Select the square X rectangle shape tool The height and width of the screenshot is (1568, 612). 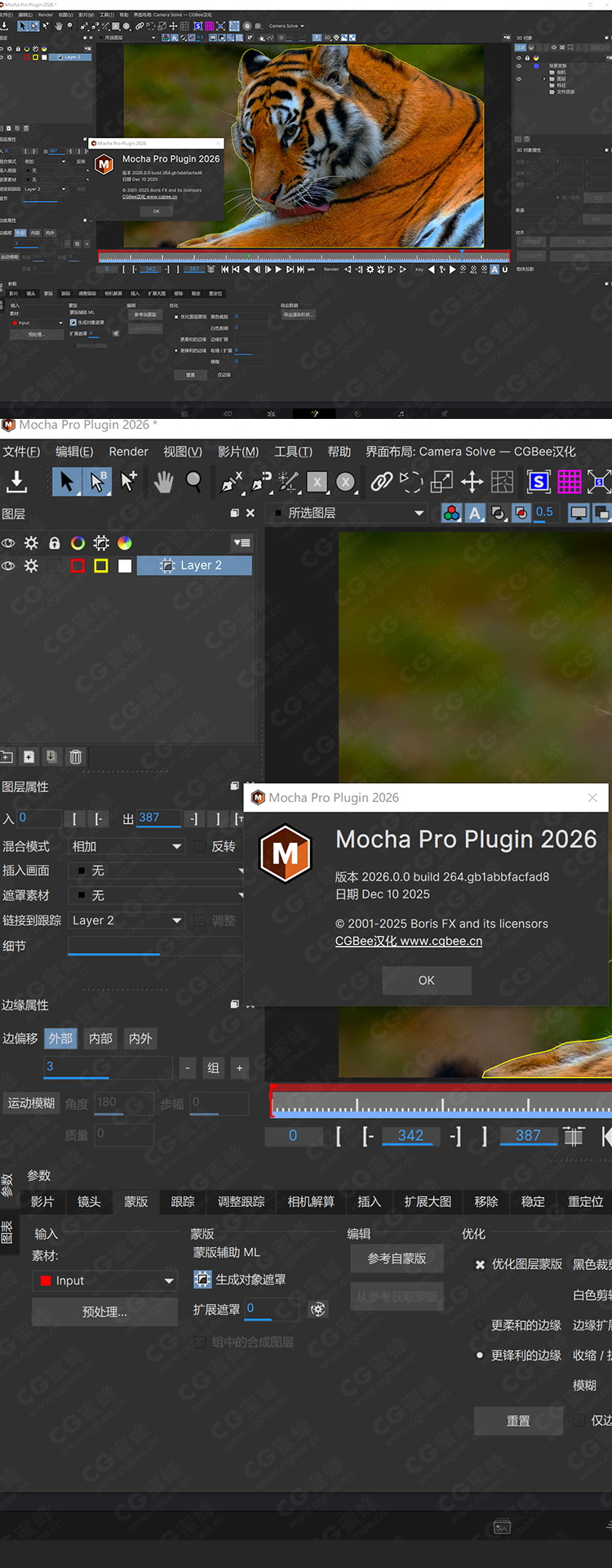pos(317,482)
